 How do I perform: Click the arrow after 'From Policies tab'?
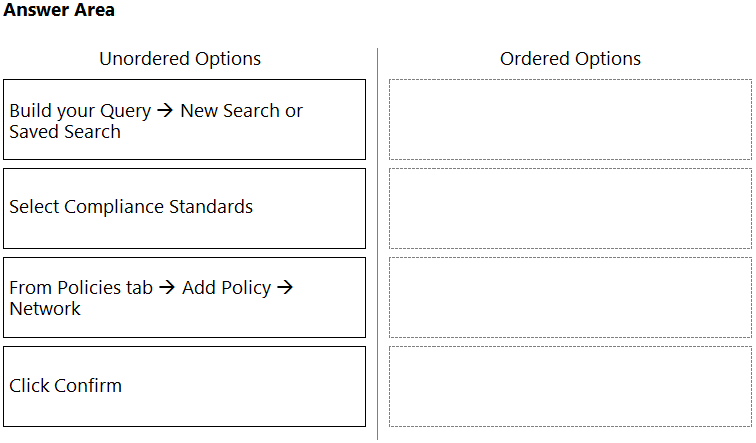tap(167, 287)
